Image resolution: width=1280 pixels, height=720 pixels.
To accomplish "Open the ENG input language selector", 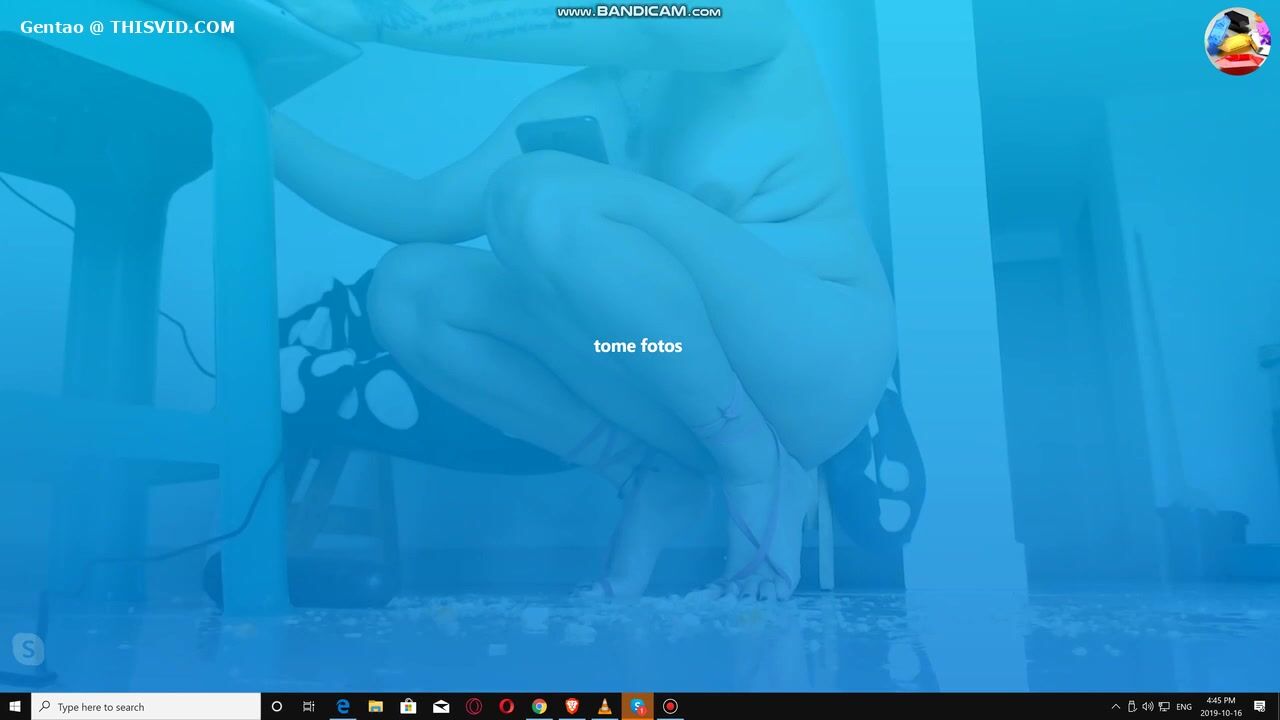I will point(1184,707).
